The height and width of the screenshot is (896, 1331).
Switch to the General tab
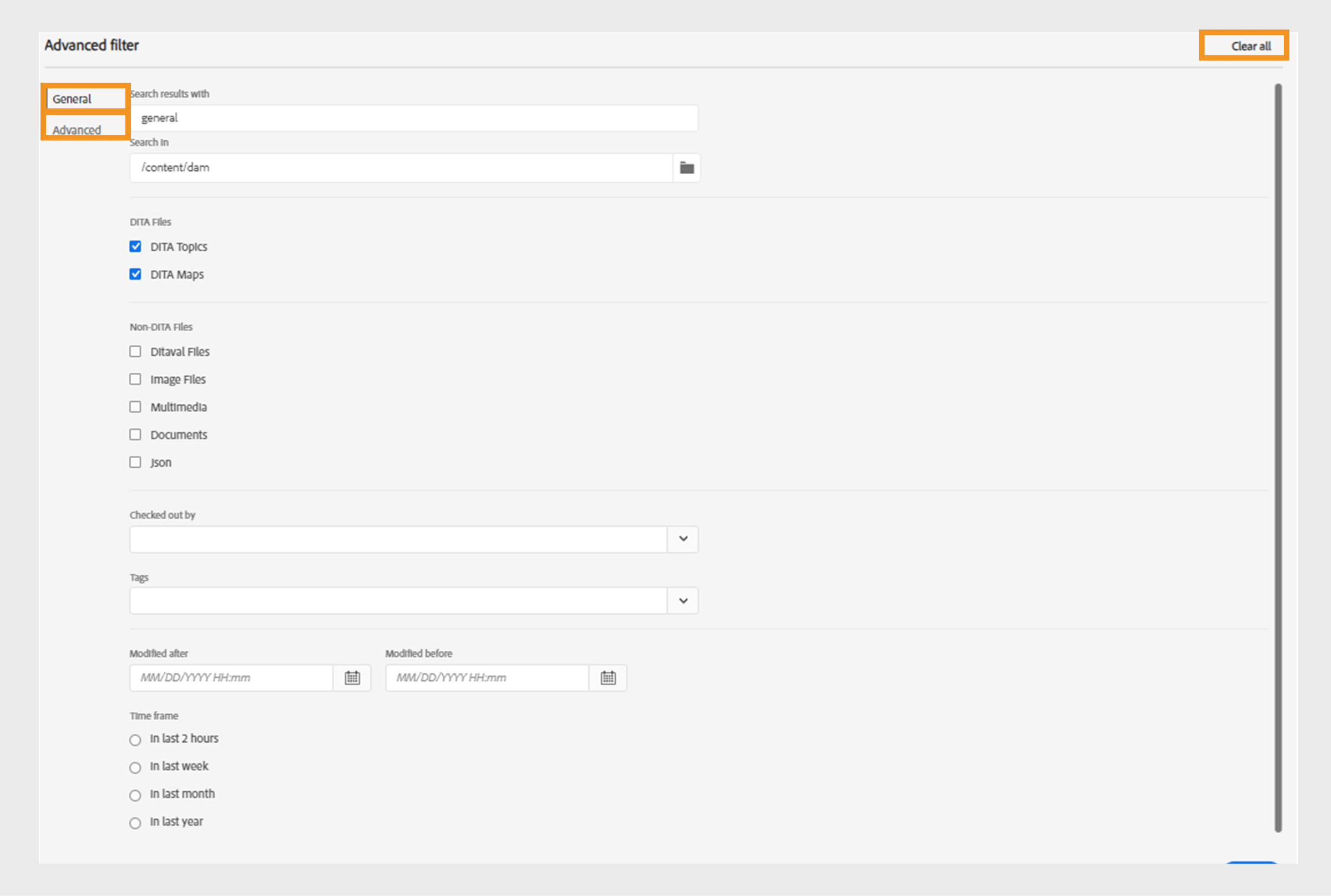coord(84,97)
